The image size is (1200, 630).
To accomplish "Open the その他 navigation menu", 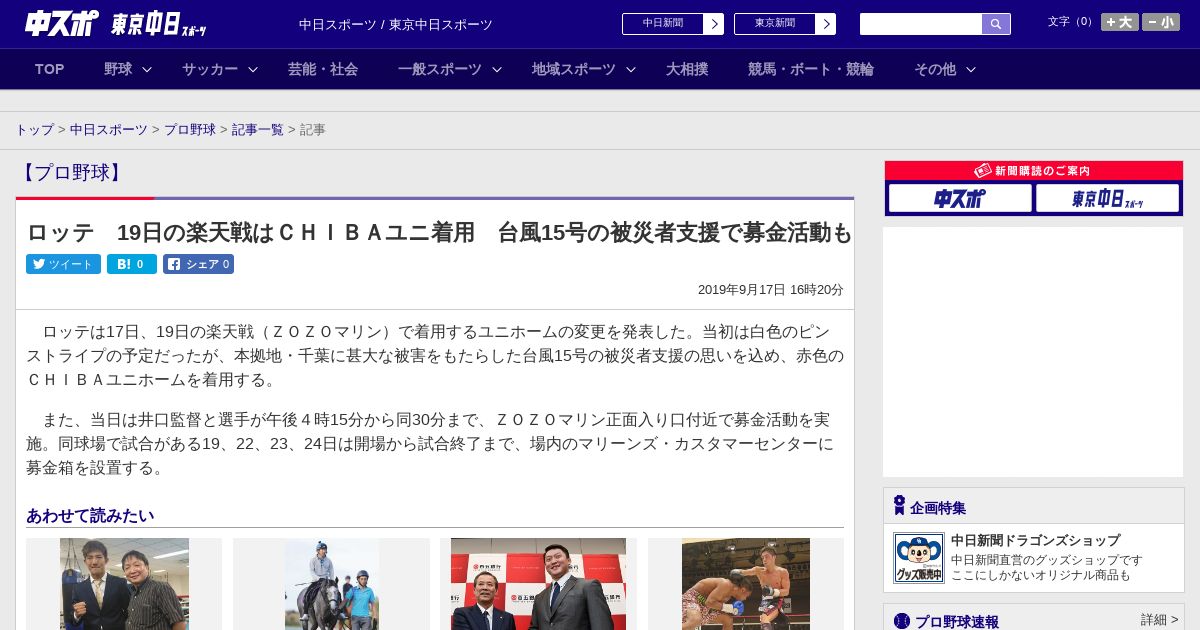I will (935, 69).
